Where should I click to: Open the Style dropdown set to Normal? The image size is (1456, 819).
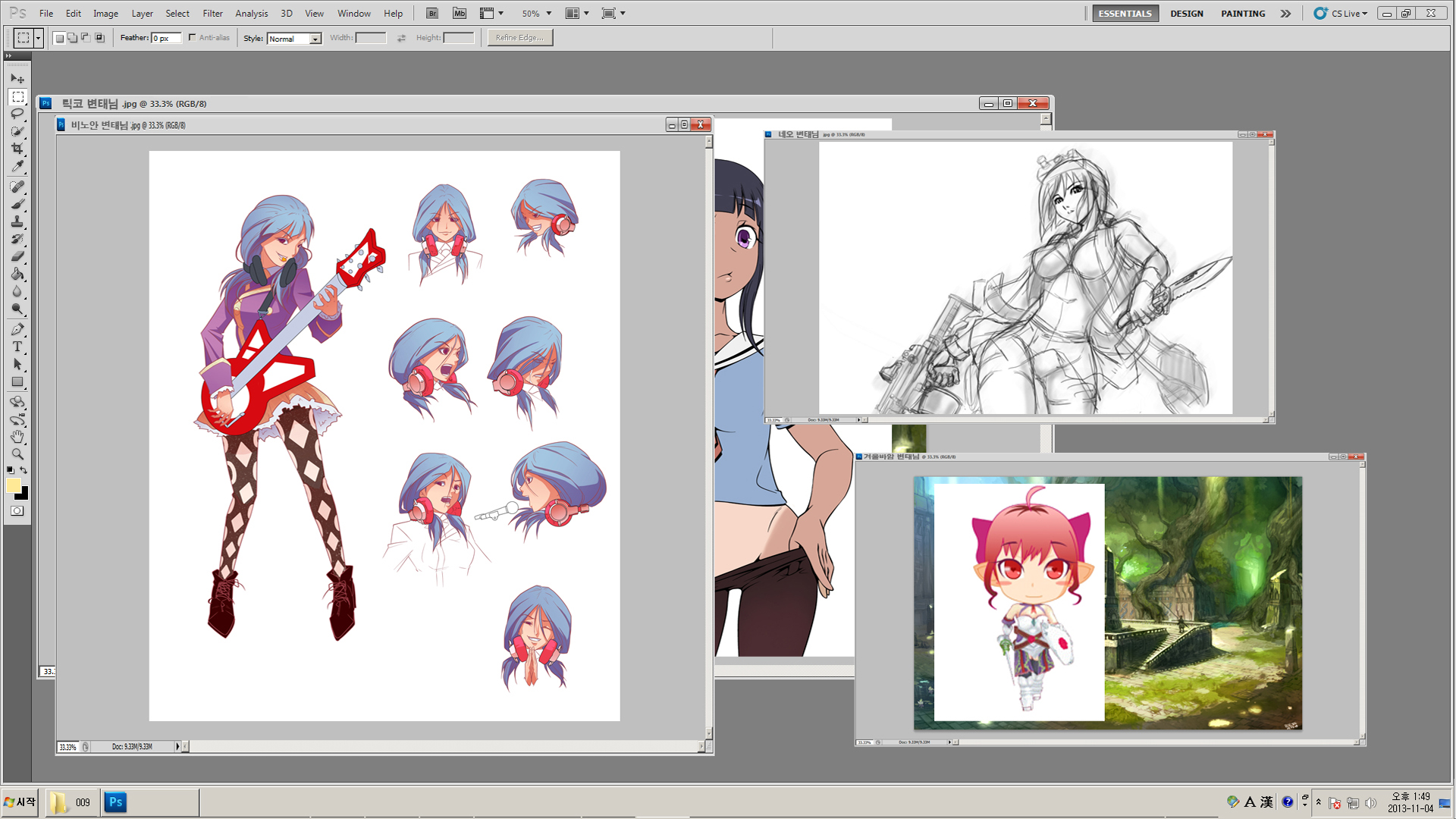coord(294,38)
